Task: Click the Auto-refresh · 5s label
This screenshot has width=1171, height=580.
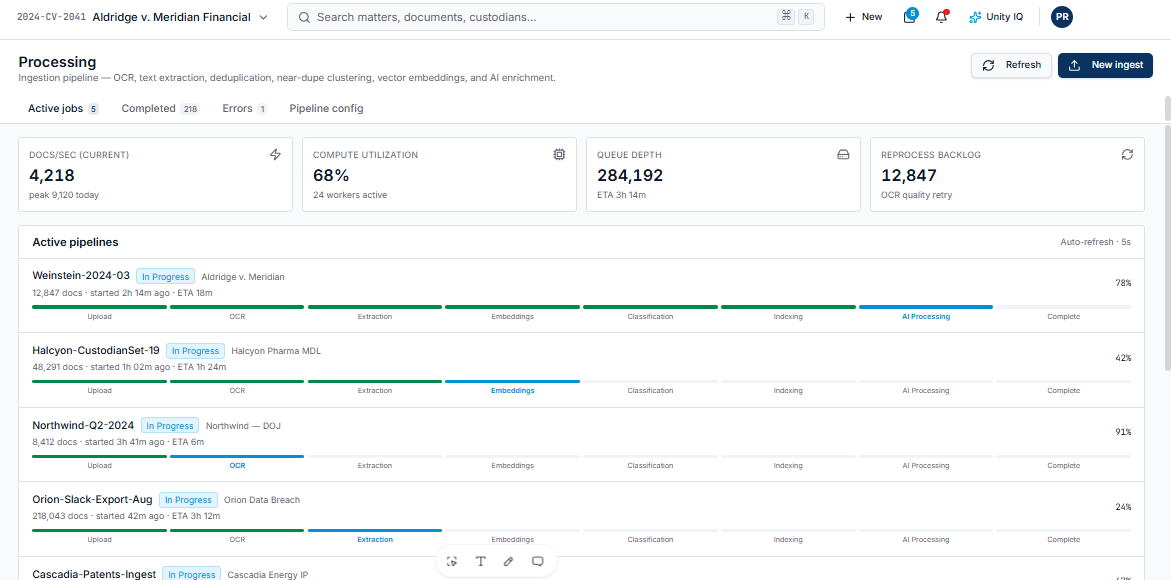Action: [x=1096, y=243]
